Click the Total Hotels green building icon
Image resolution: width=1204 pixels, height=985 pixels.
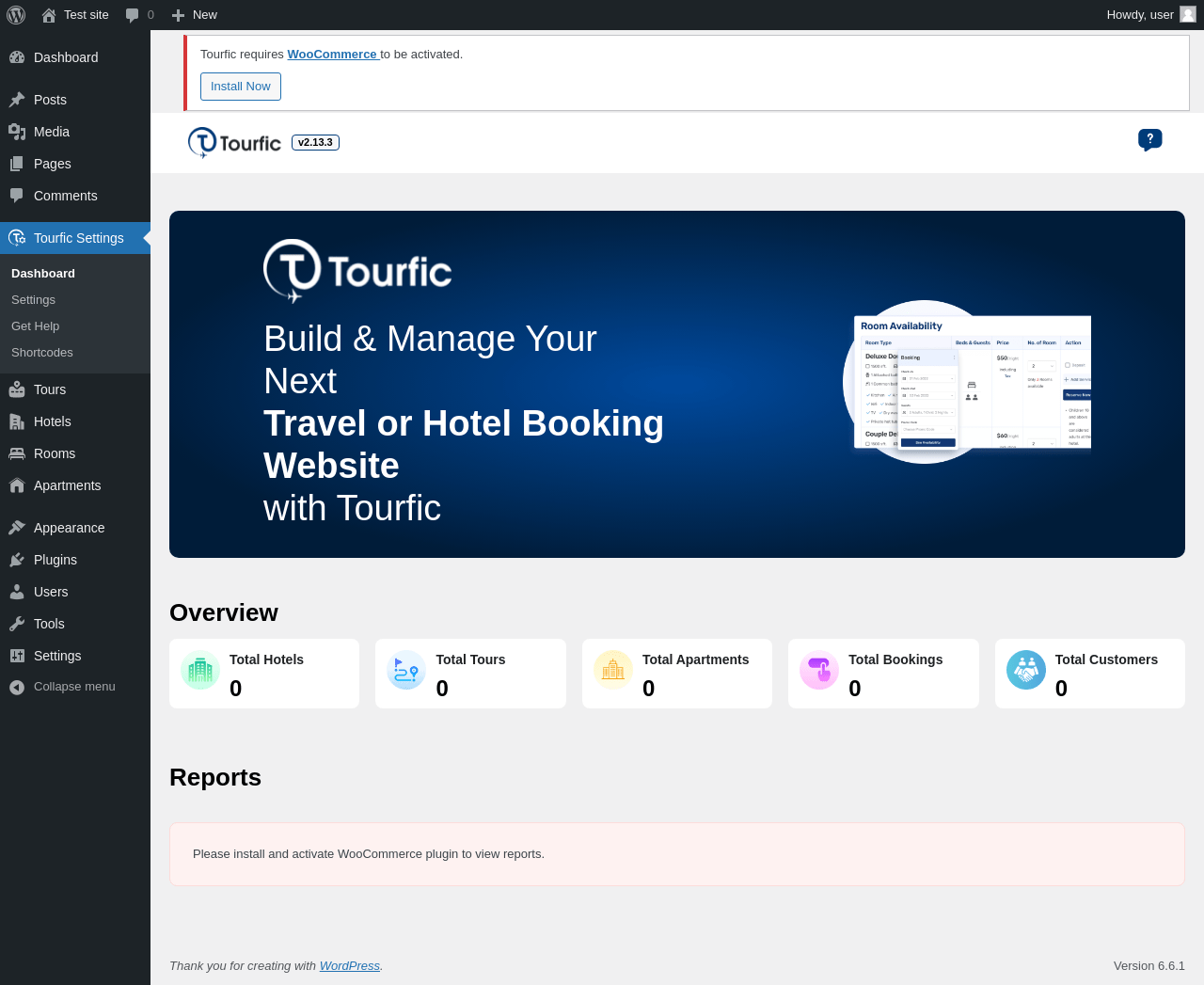200,670
